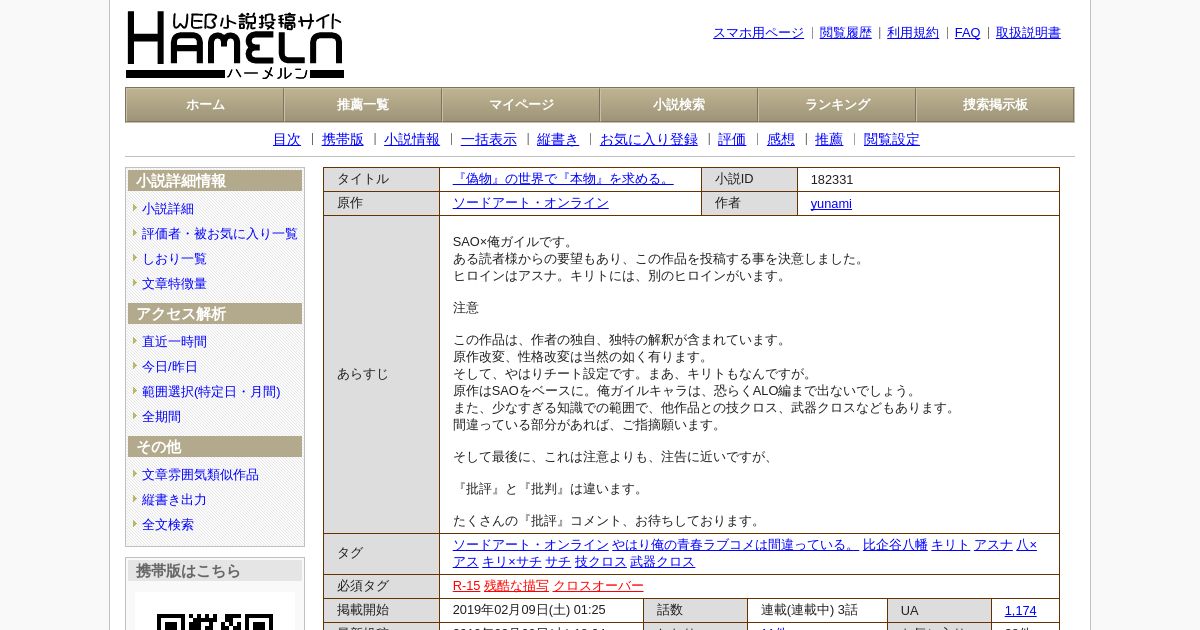Image resolution: width=1200 pixels, height=630 pixels.
Task: Click the Hameln site logo
Action: point(235,45)
